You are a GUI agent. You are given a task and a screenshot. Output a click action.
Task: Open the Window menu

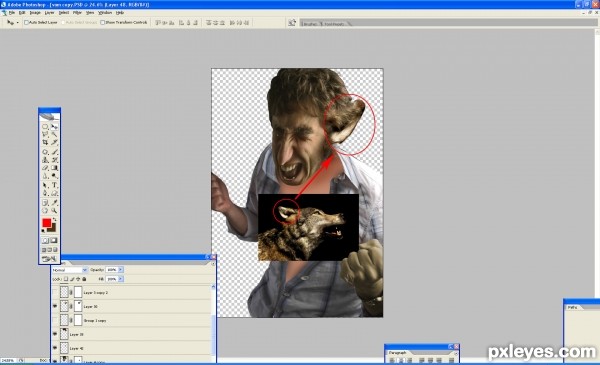(105, 13)
